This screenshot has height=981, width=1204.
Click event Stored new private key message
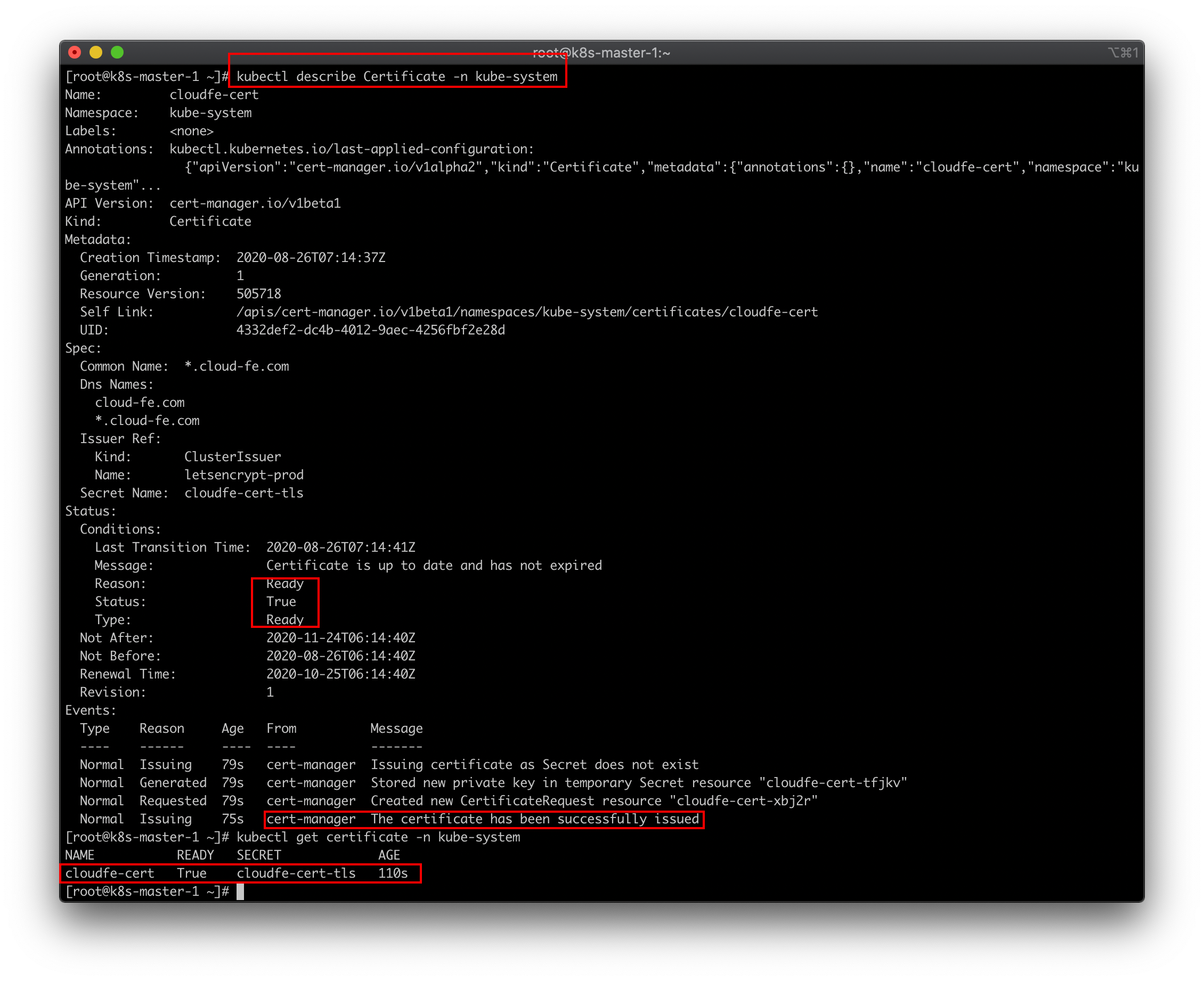(x=639, y=783)
